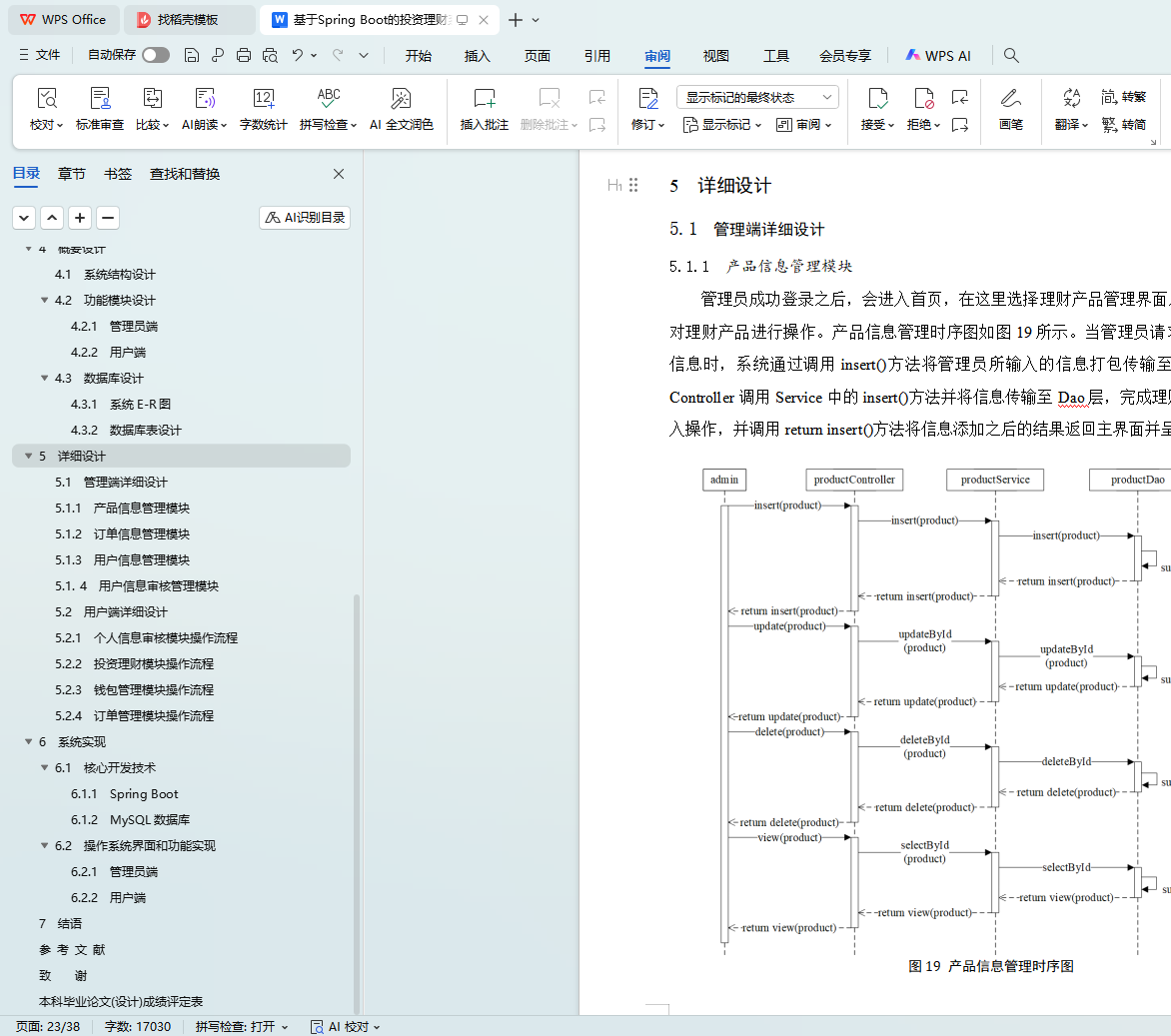This screenshot has height=1036, width=1171.
Task: Expand the undo history dropdown arrow
Action: pos(314,55)
